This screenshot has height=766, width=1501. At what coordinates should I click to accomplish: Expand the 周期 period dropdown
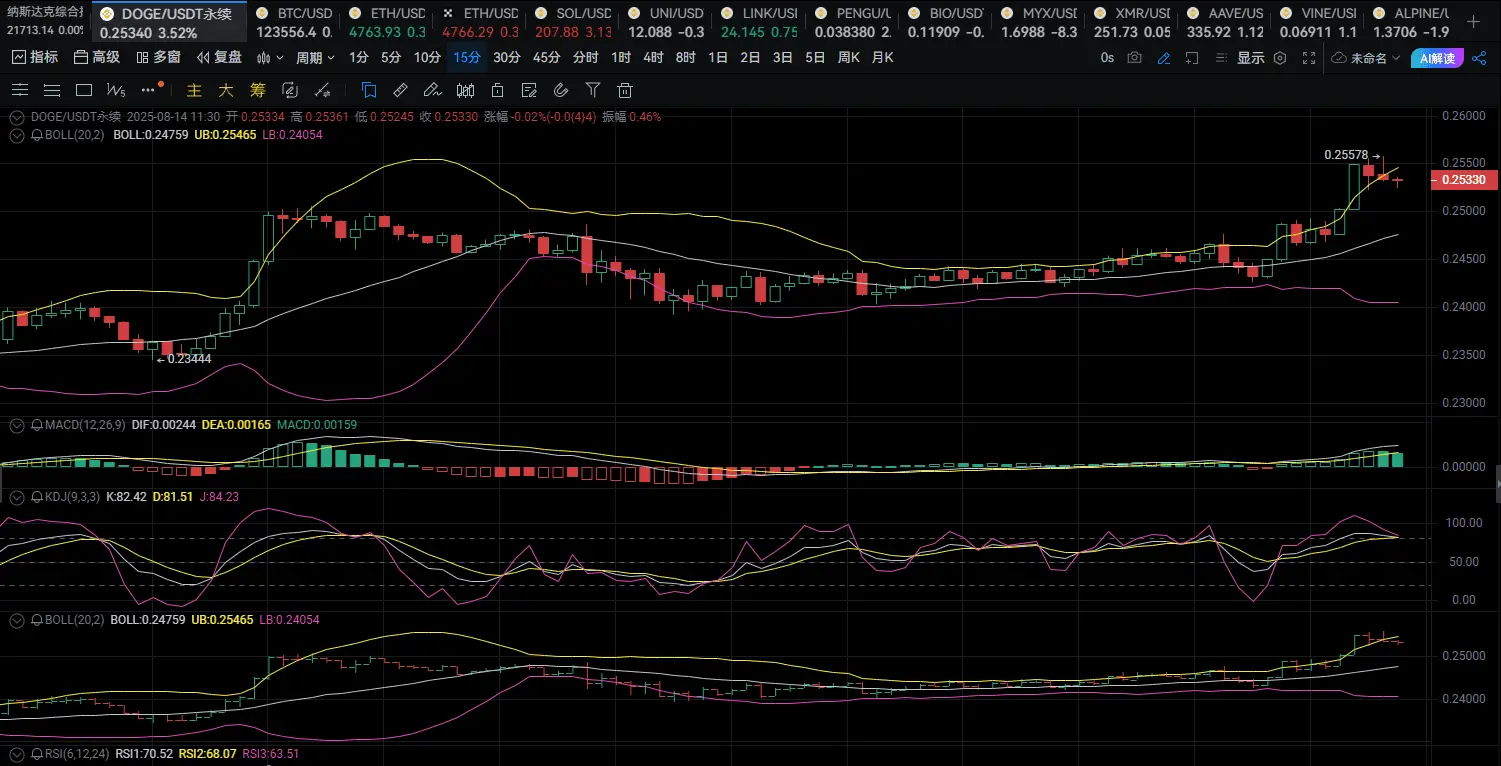pyautogui.click(x=316, y=57)
